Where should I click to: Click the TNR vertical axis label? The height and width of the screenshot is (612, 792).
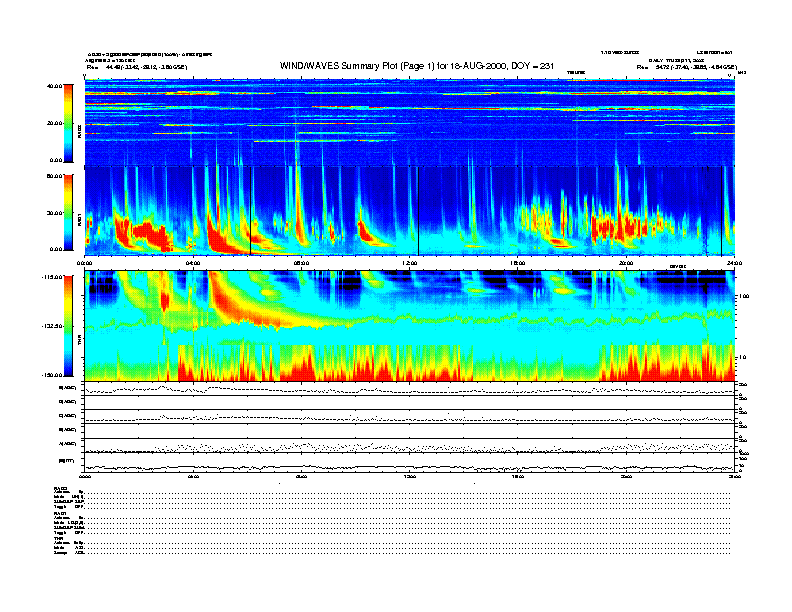pos(79,342)
